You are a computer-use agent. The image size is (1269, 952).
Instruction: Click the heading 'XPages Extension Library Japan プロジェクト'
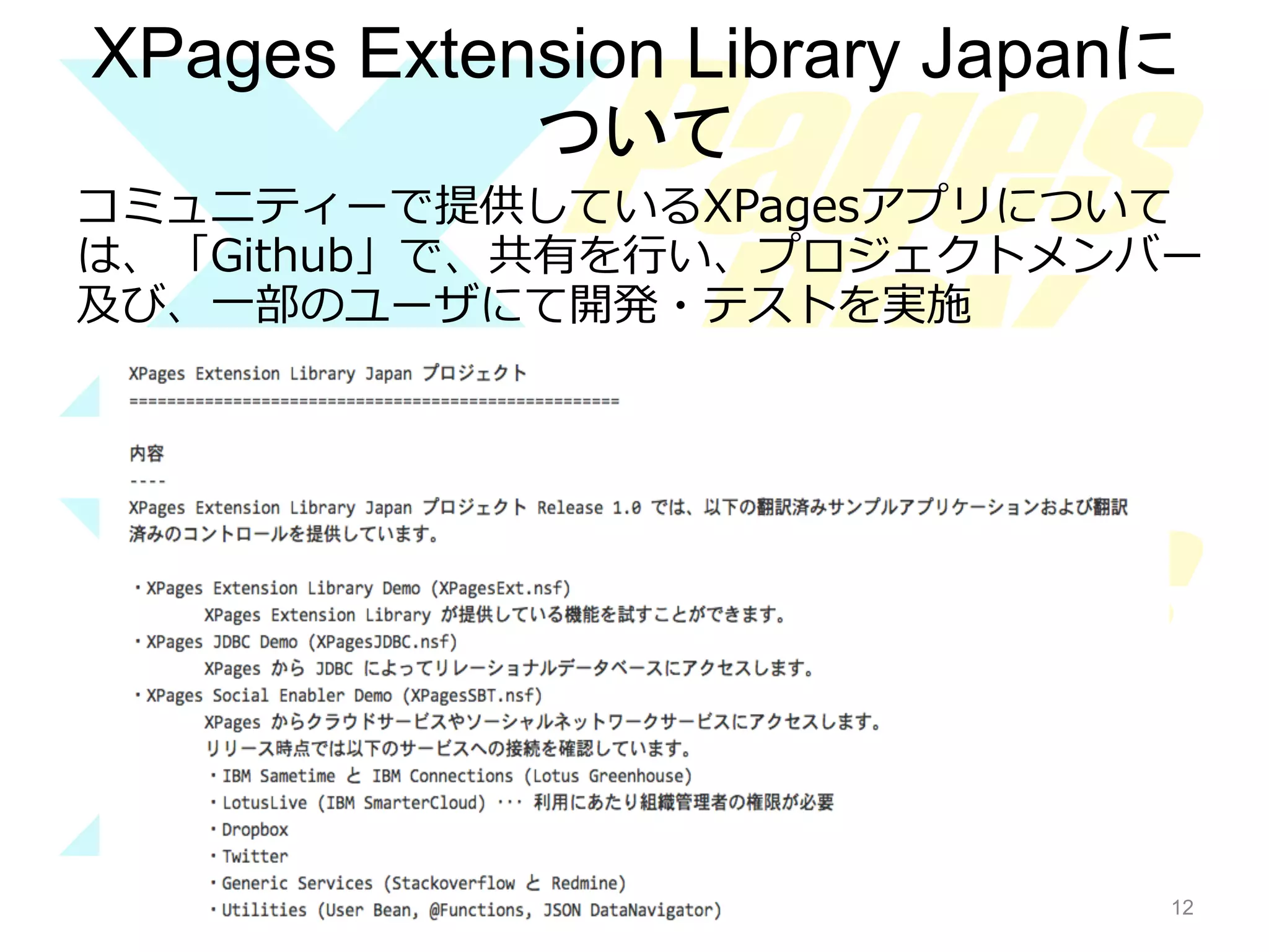pyautogui.click(x=328, y=373)
